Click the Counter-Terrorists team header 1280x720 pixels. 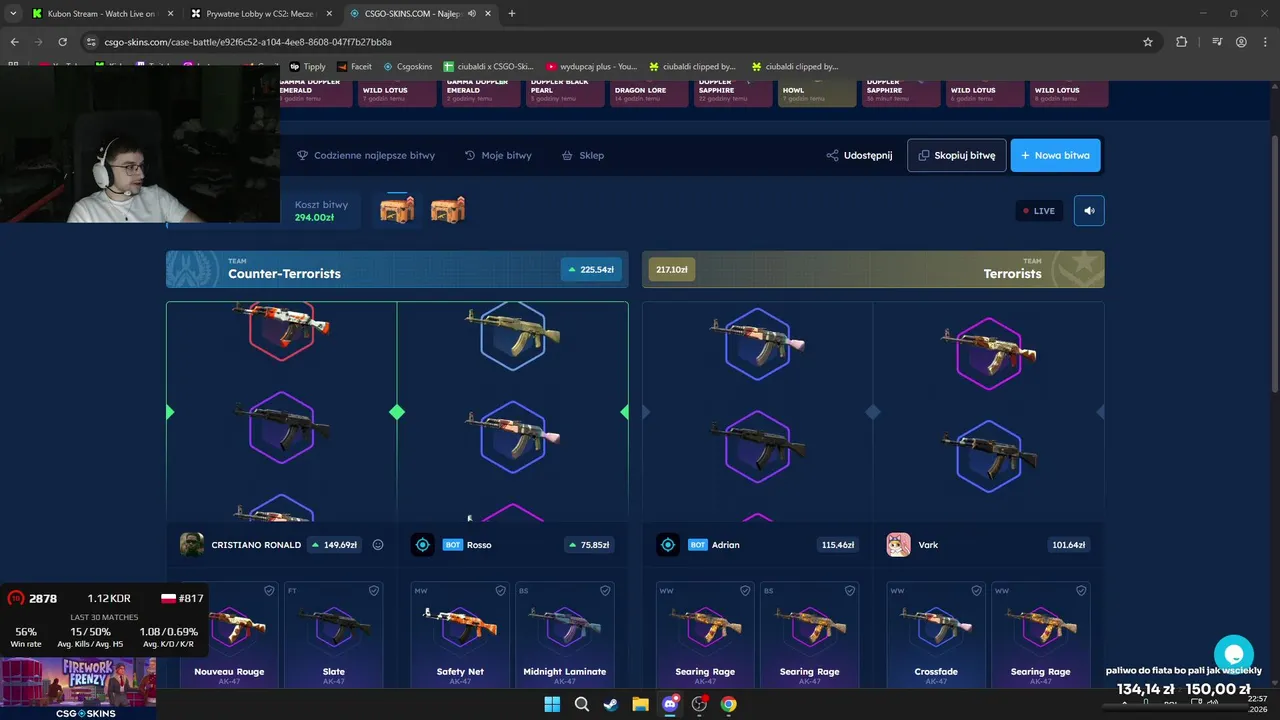click(397, 269)
